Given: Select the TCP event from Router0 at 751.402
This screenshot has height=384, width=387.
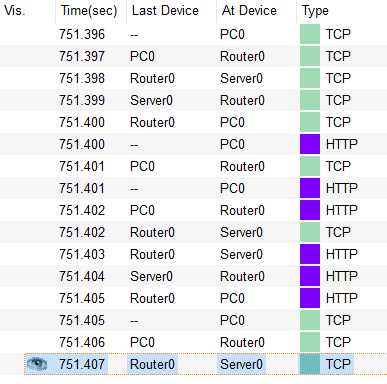Looking at the screenshot, I should [x=193, y=232].
